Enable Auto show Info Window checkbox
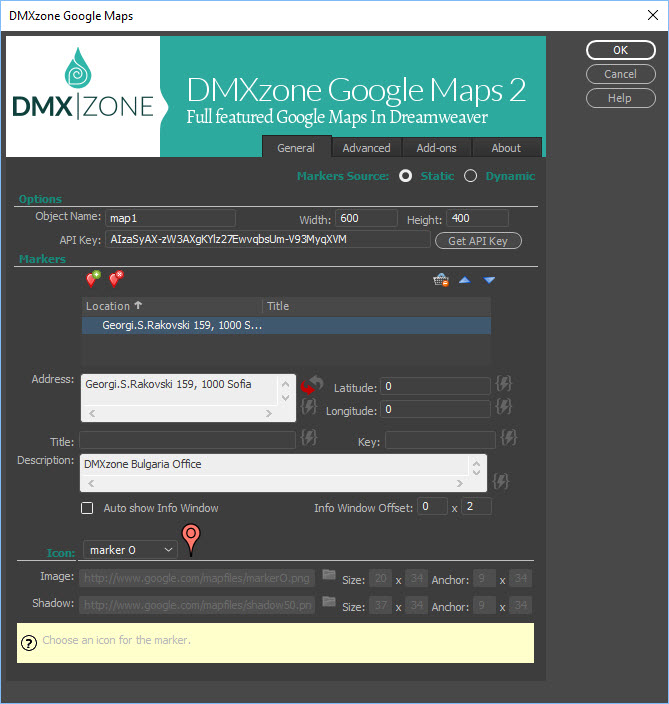 (x=87, y=508)
